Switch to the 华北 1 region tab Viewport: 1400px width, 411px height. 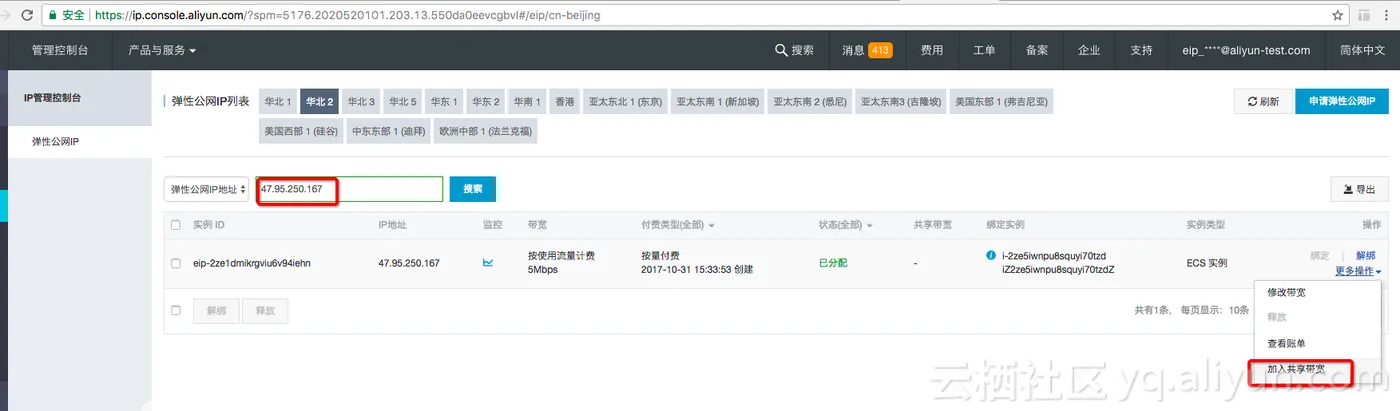pyautogui.click(x=277, y=101)
